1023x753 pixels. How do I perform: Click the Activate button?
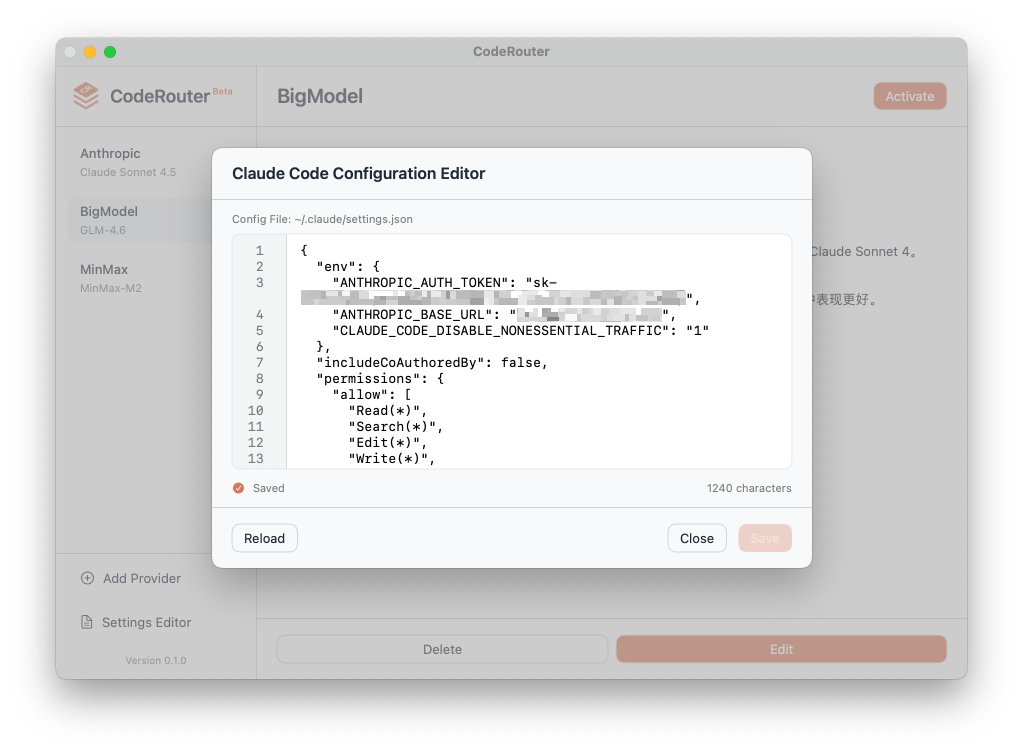tap(908, 96)
